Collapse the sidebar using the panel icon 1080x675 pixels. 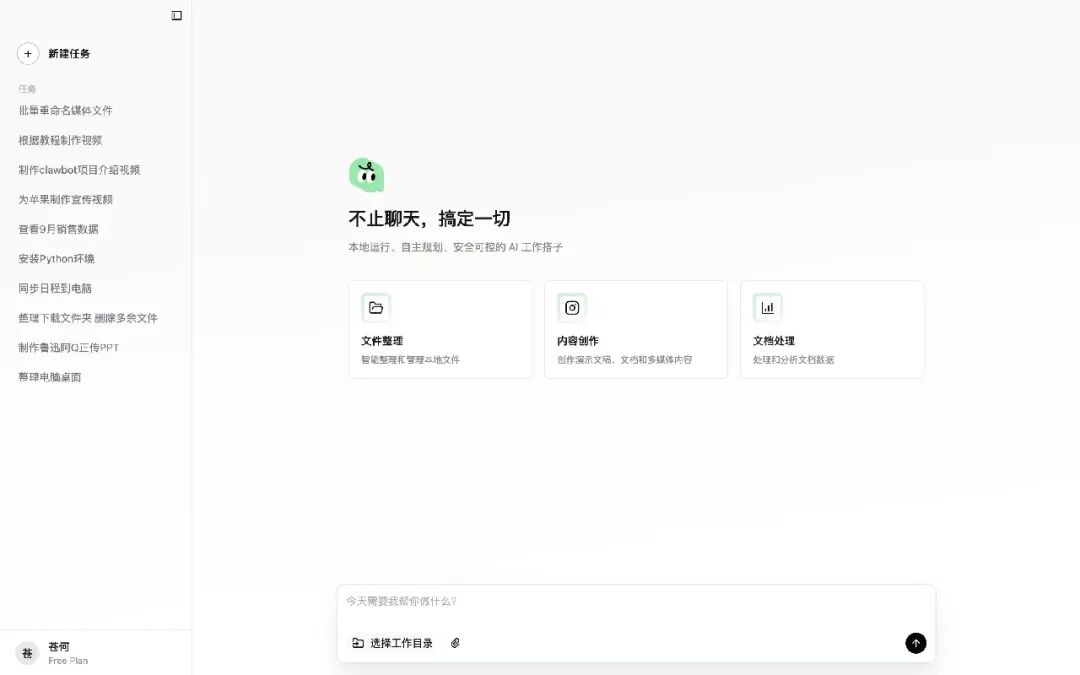click(176, 15)
